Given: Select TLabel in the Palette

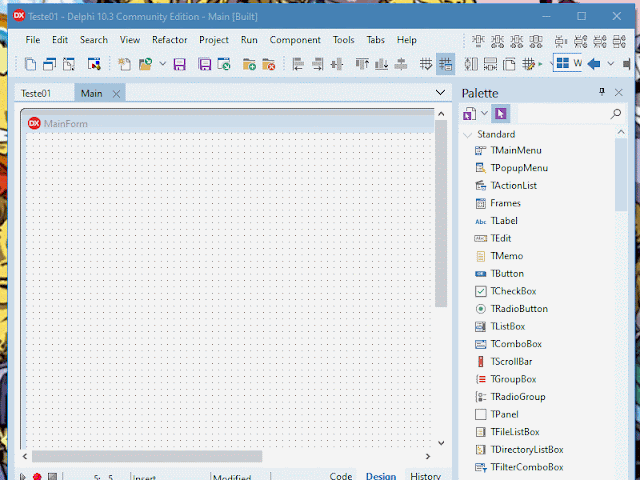Looking at the screenshot, I should pyautogui.click(x=504, y=221).
